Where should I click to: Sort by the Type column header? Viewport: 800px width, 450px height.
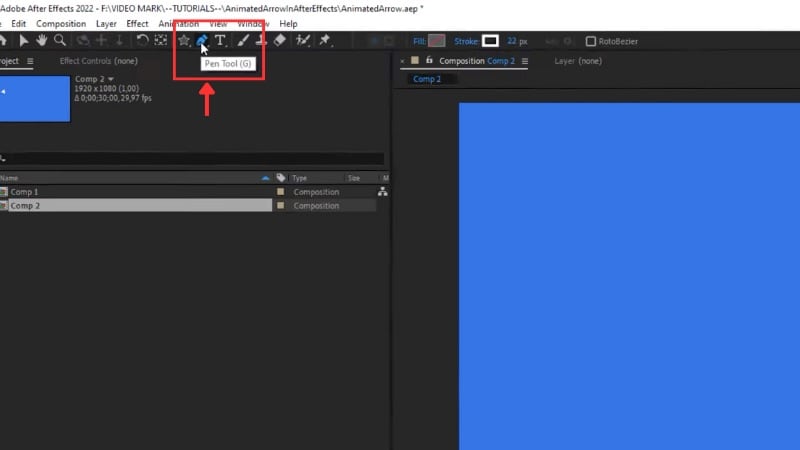(x=299, y=178)
